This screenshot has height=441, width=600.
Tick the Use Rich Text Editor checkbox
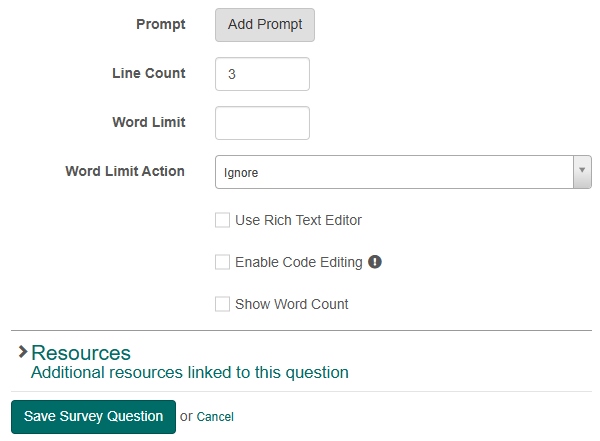(x=222, y=220)
